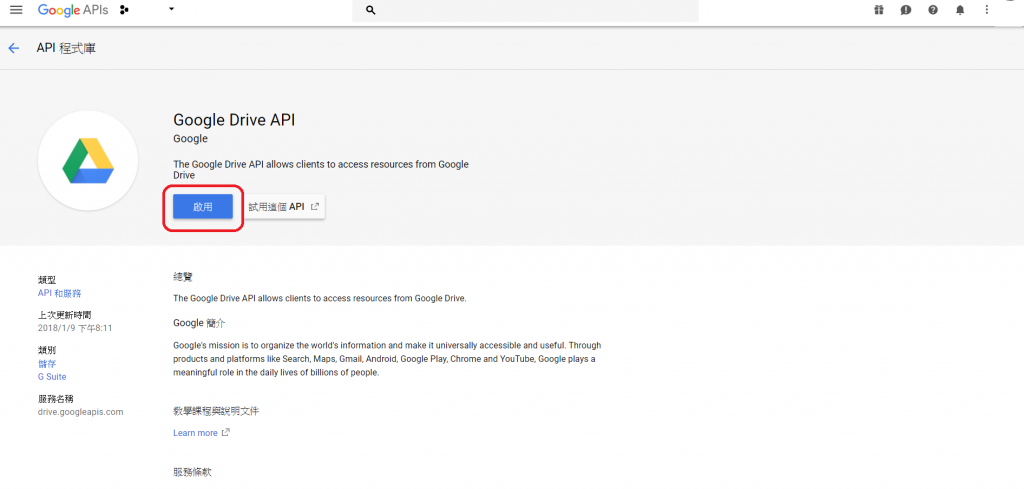This screenshot has width=1024, height=489.
Task: Open the G Suite category link
Action: click(52, 377)
